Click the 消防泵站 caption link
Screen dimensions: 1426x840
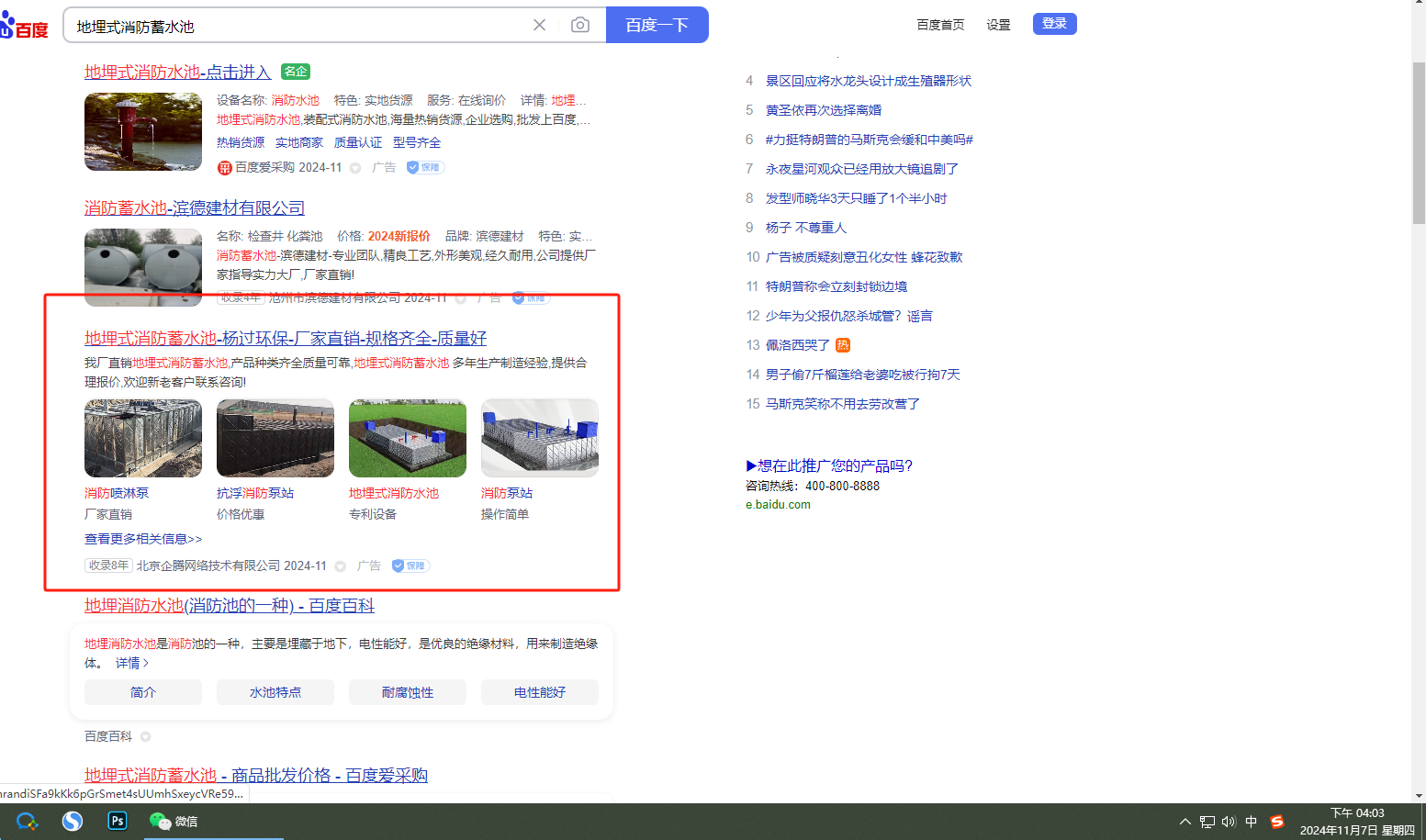click(507, 493)
